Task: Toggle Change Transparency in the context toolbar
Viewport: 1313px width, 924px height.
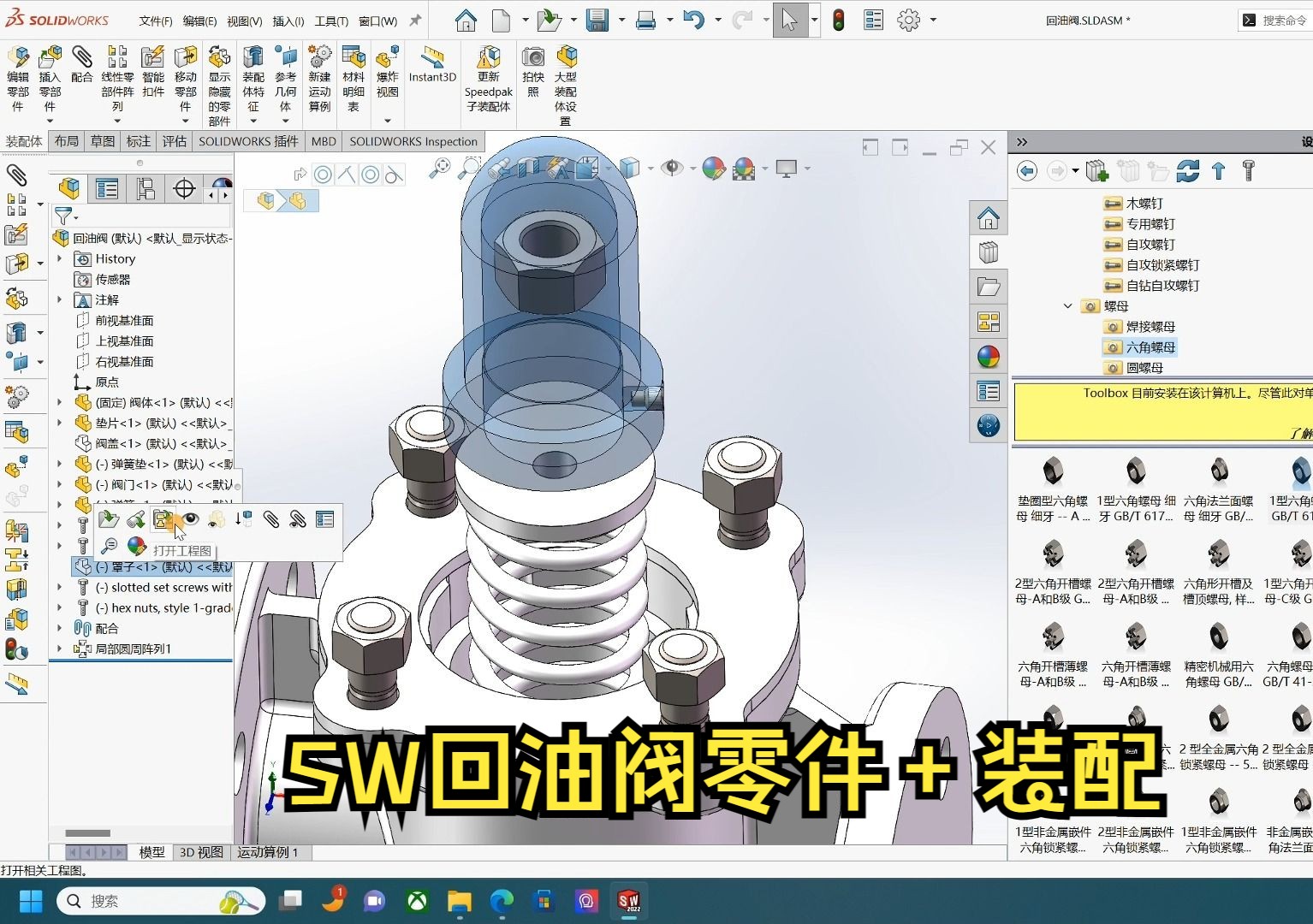Action: (216, 519)
